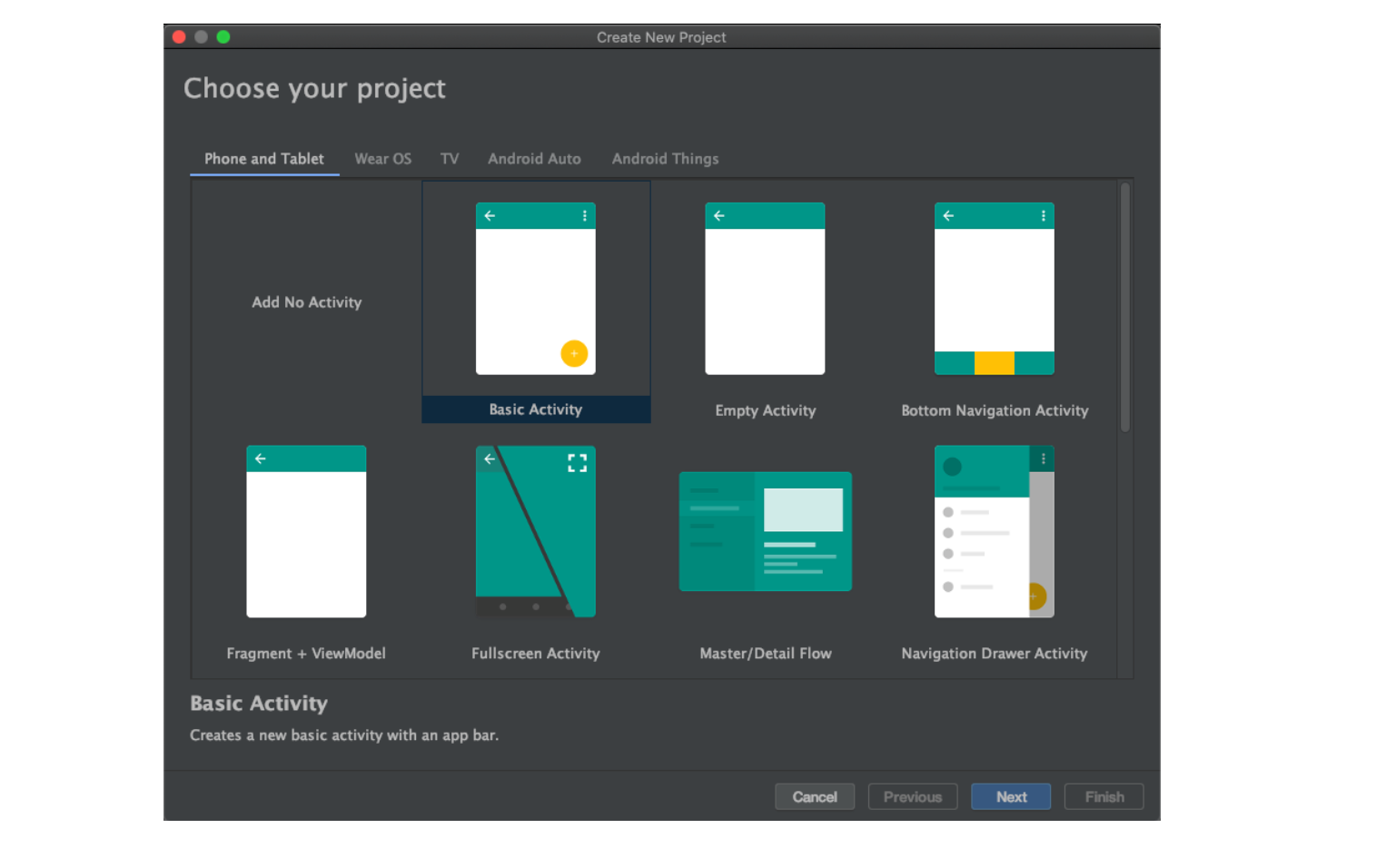The height and width of the screenshot is (868, 1386).
Task: Click the Previous button
Action: (913, 796)
